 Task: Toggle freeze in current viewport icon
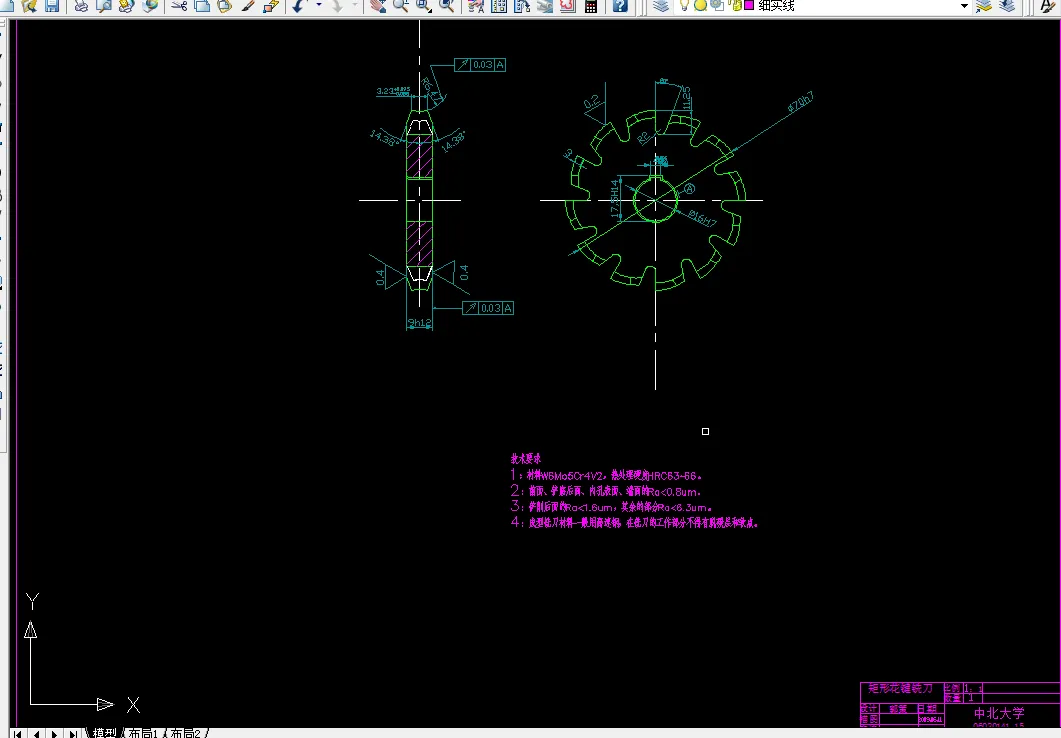(717, 5)
